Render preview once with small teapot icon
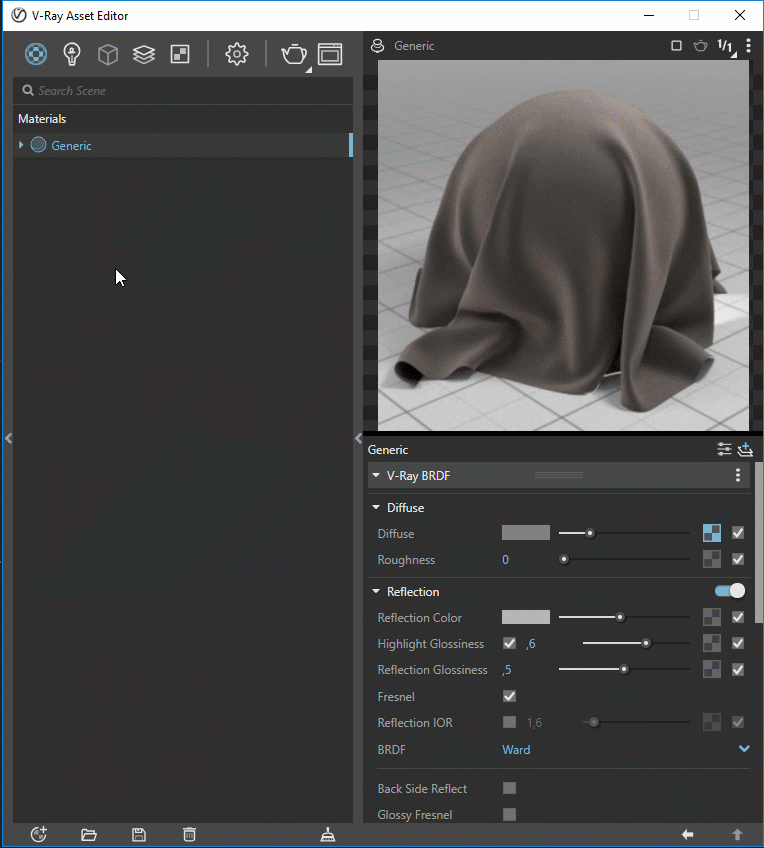The width and height of the screenshot is (764, 848). pos(700,45)
